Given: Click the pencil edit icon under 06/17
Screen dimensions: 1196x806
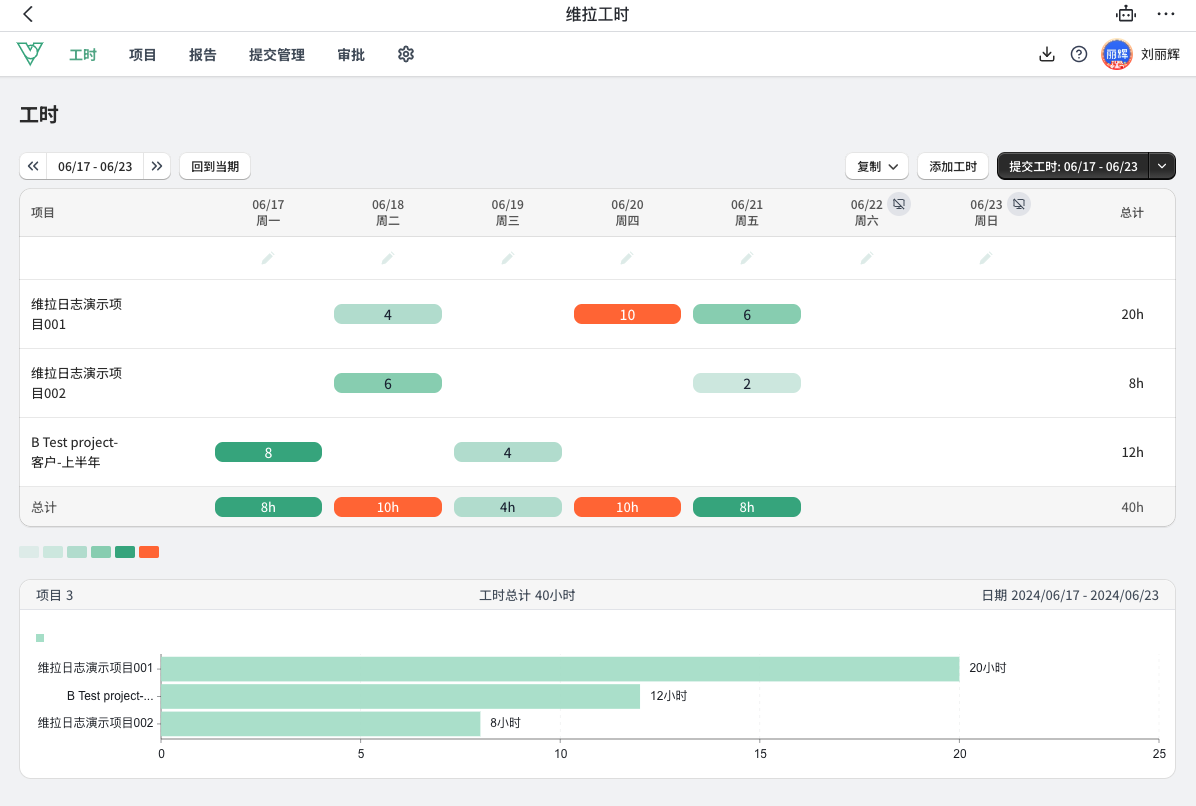Looking at the screenshot, I should tap(268, 258).
